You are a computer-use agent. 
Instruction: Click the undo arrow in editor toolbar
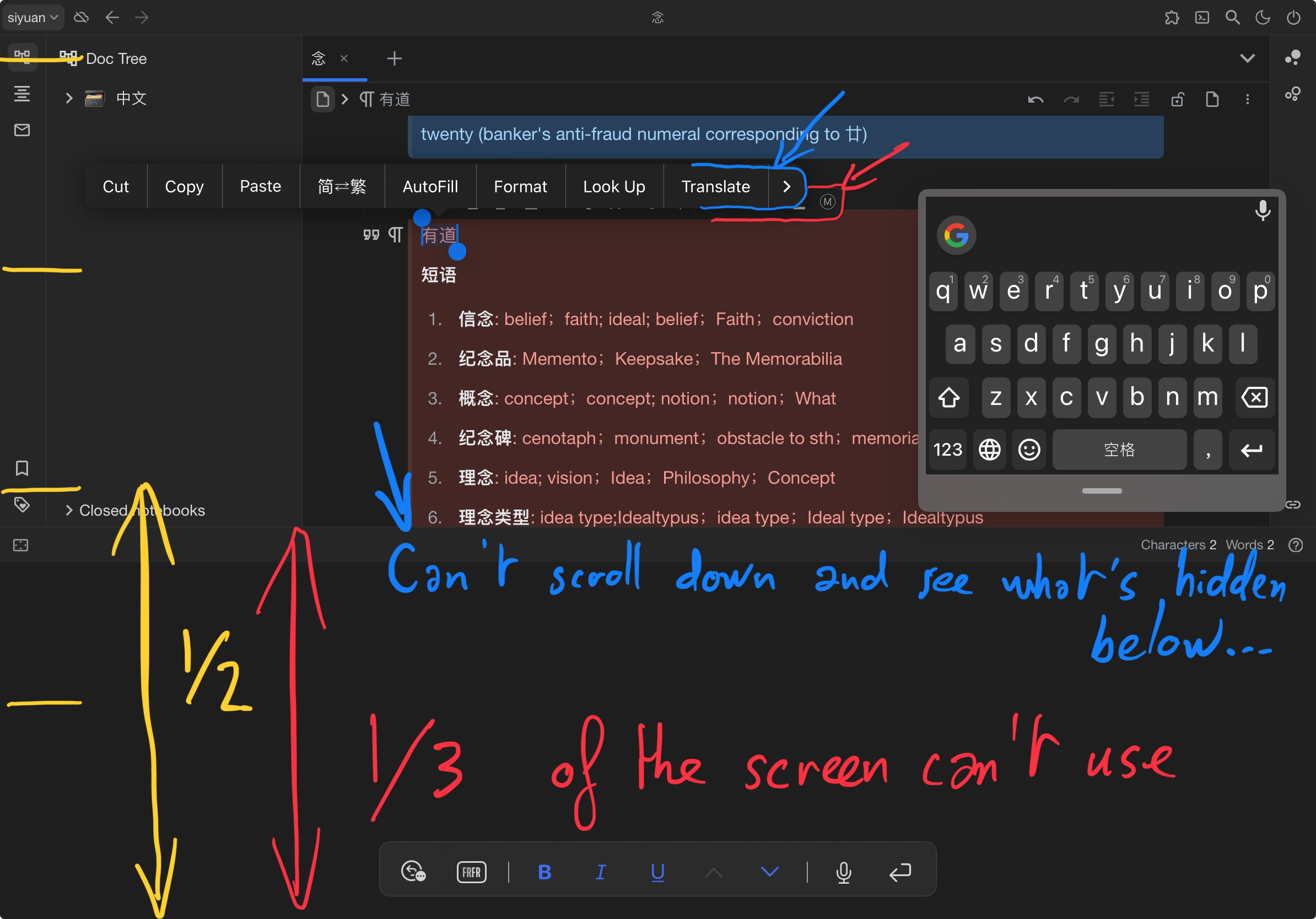[1035, 100]
